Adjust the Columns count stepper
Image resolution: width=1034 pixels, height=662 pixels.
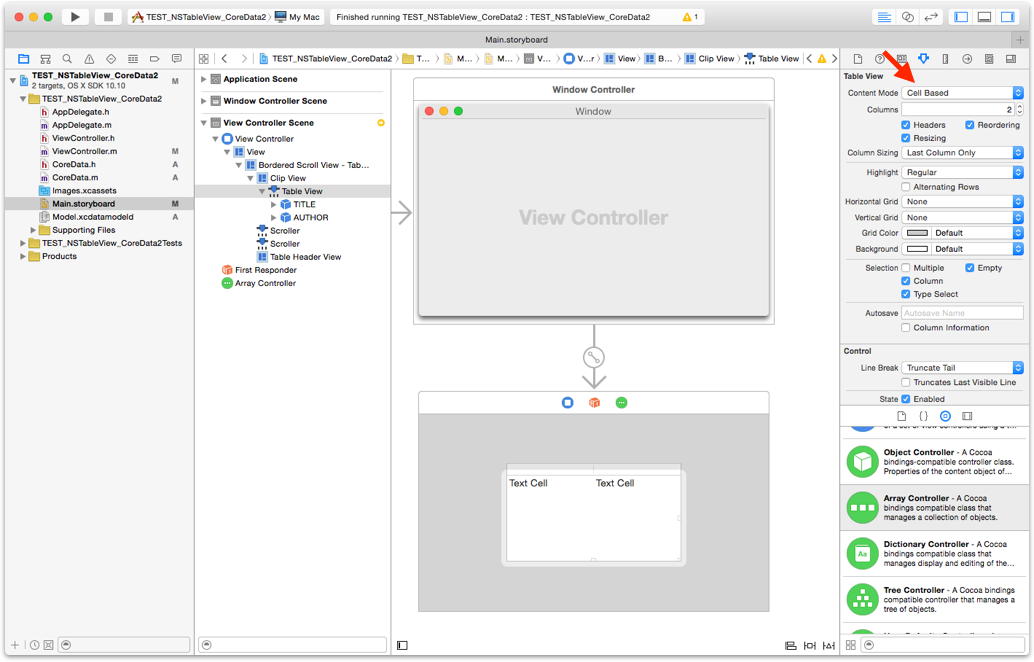1020,109
